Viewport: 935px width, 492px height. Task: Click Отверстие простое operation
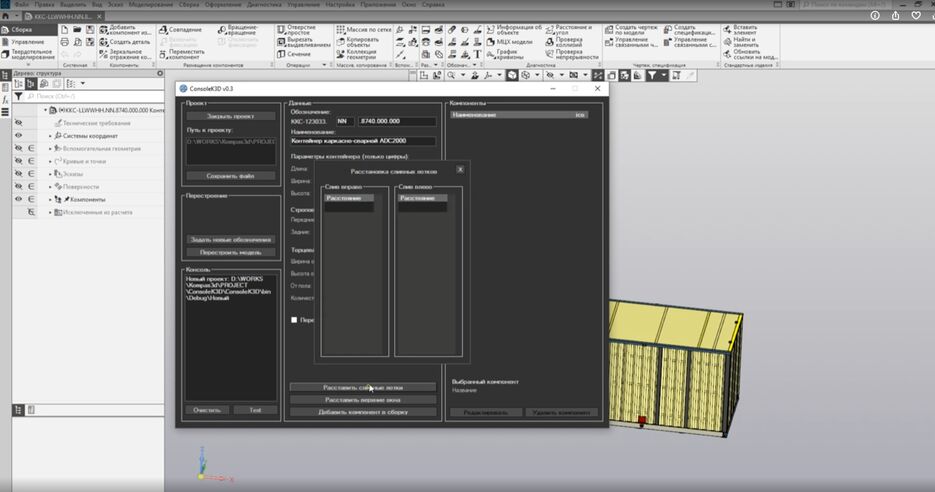pos(296,30)
